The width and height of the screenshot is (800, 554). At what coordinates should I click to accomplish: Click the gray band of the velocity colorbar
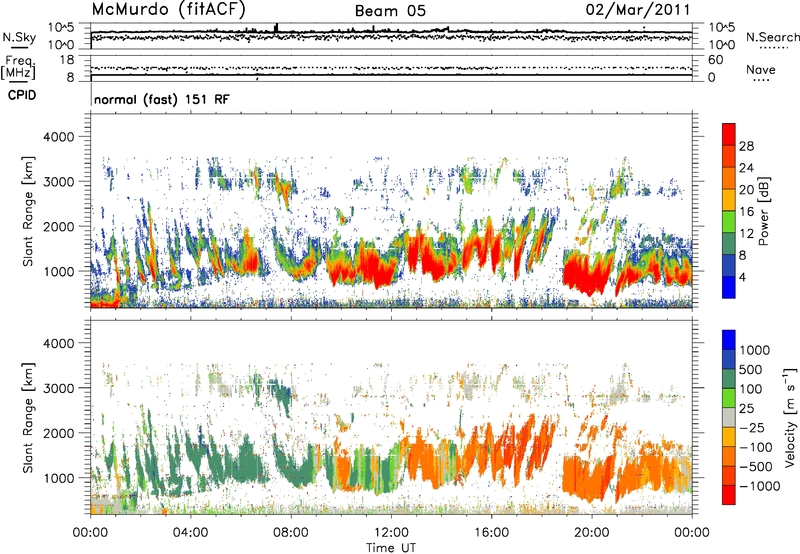tap(729, 417)
